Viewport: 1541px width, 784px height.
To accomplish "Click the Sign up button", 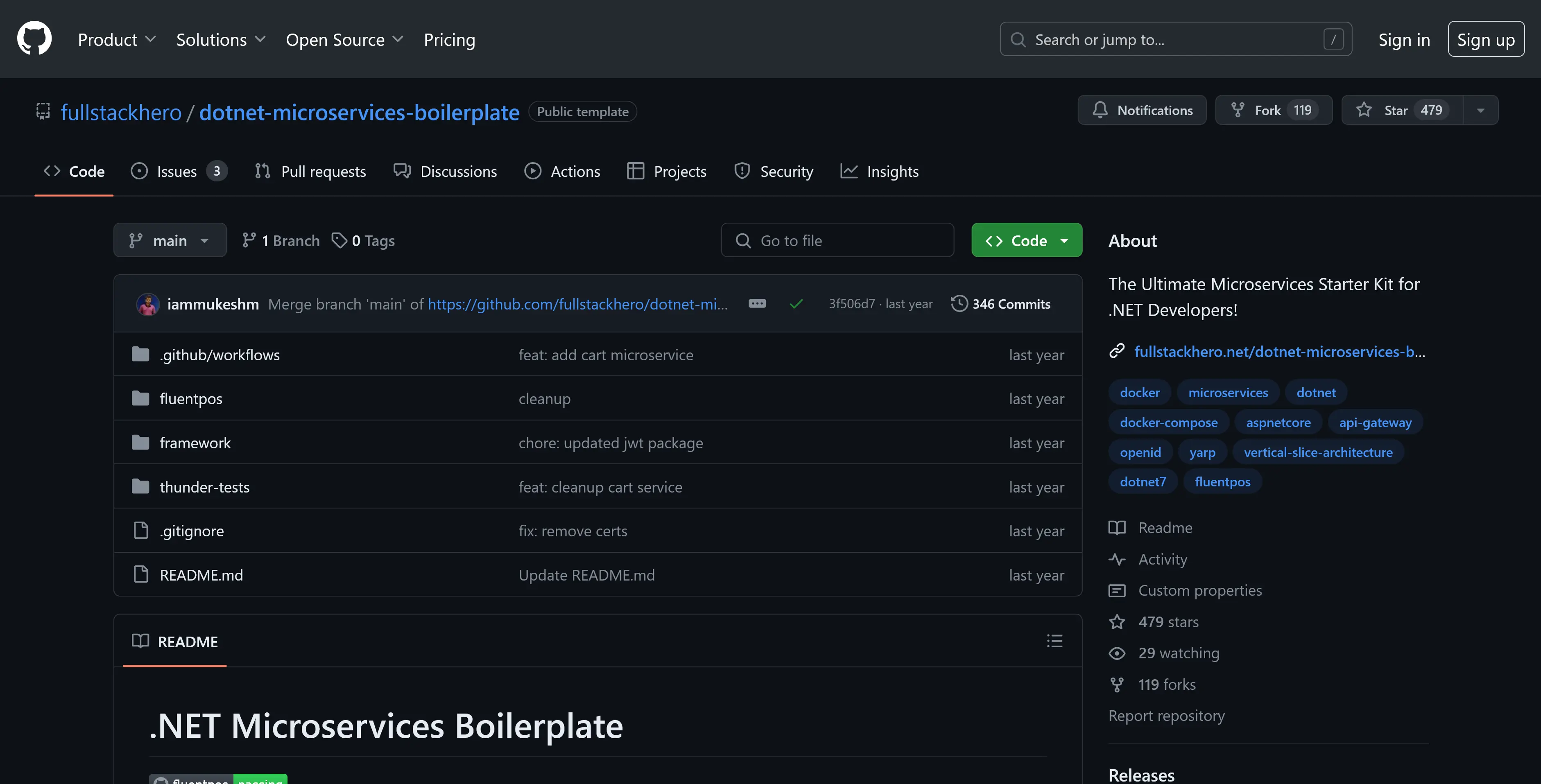I will click(x=1485, y=39).
